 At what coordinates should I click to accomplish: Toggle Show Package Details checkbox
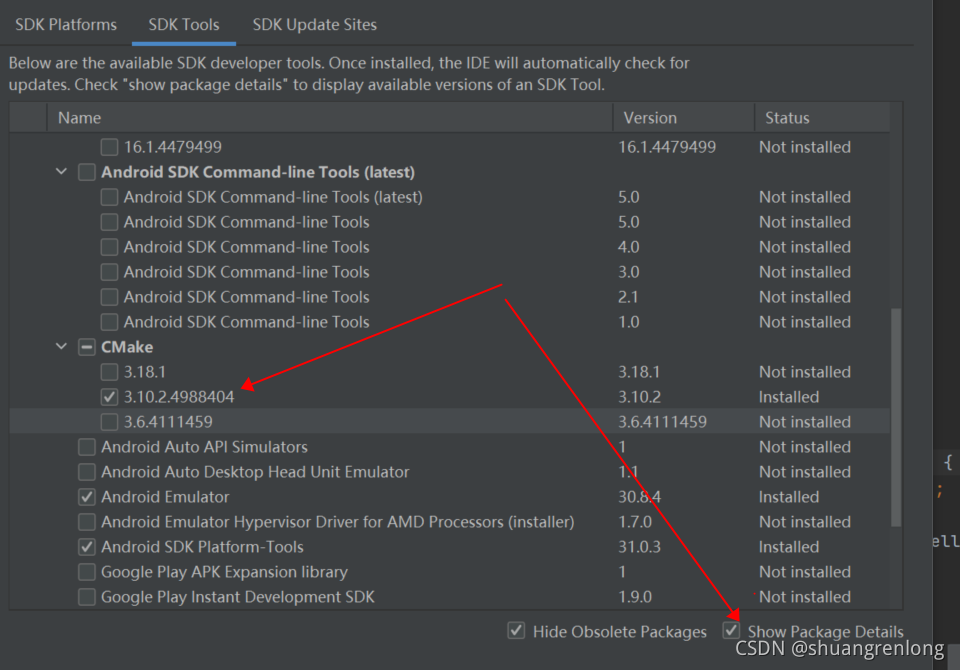[x=732, y=631]
